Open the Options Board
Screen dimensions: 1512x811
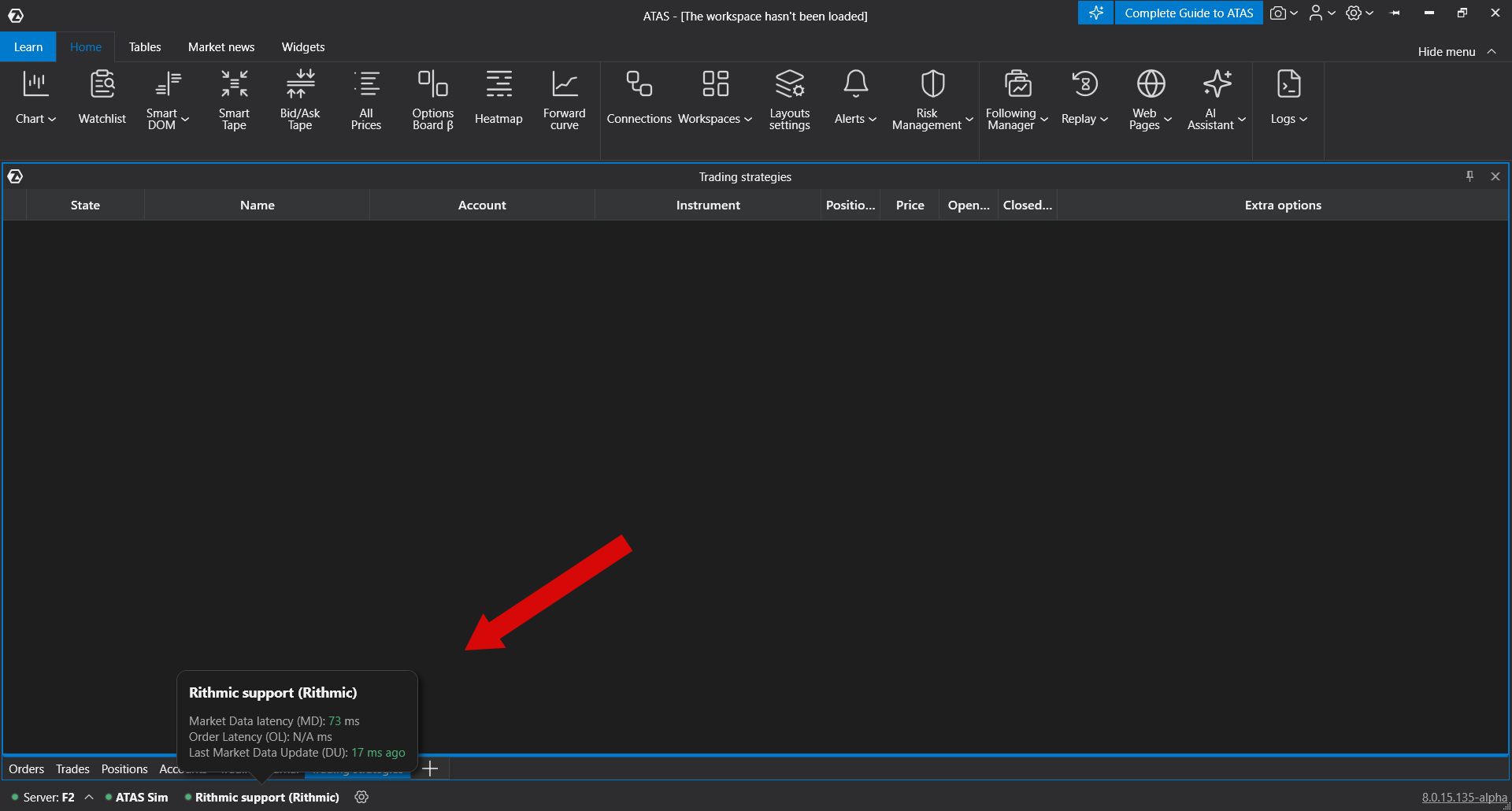click(433, 98)
